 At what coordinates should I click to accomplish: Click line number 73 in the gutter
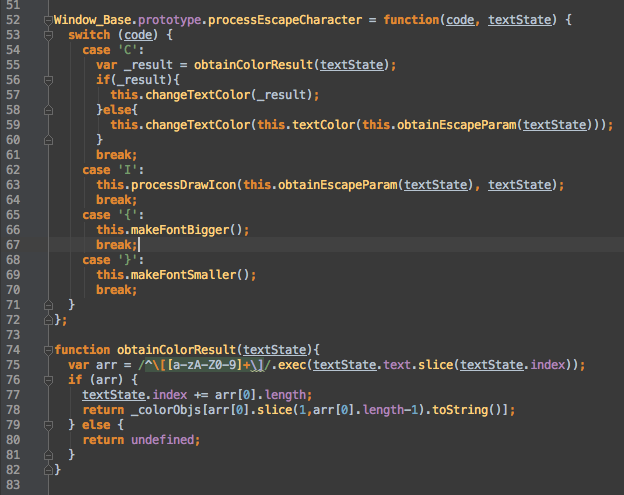(x=13, y=335)
